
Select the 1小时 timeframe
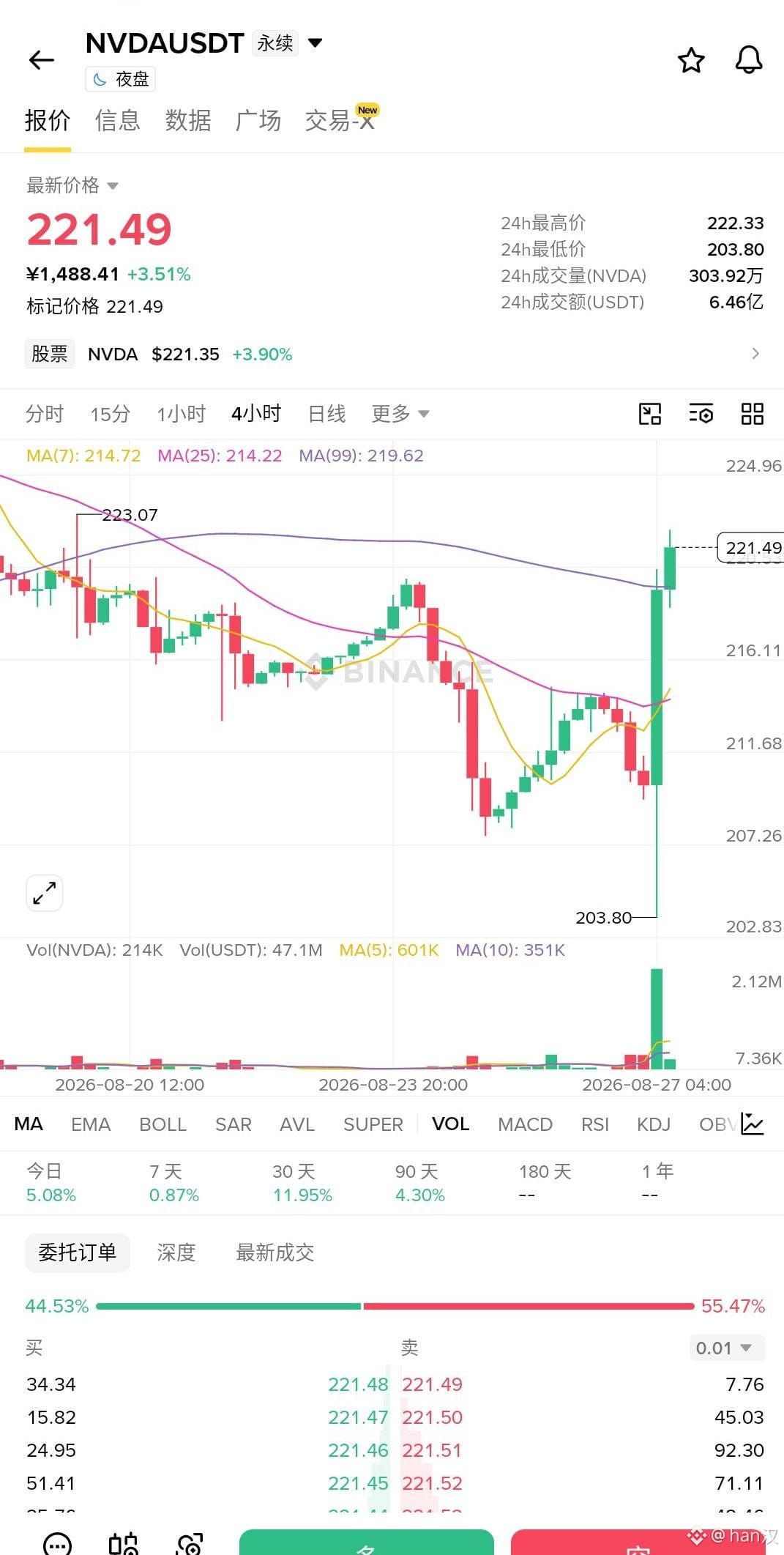pos(182,414)
